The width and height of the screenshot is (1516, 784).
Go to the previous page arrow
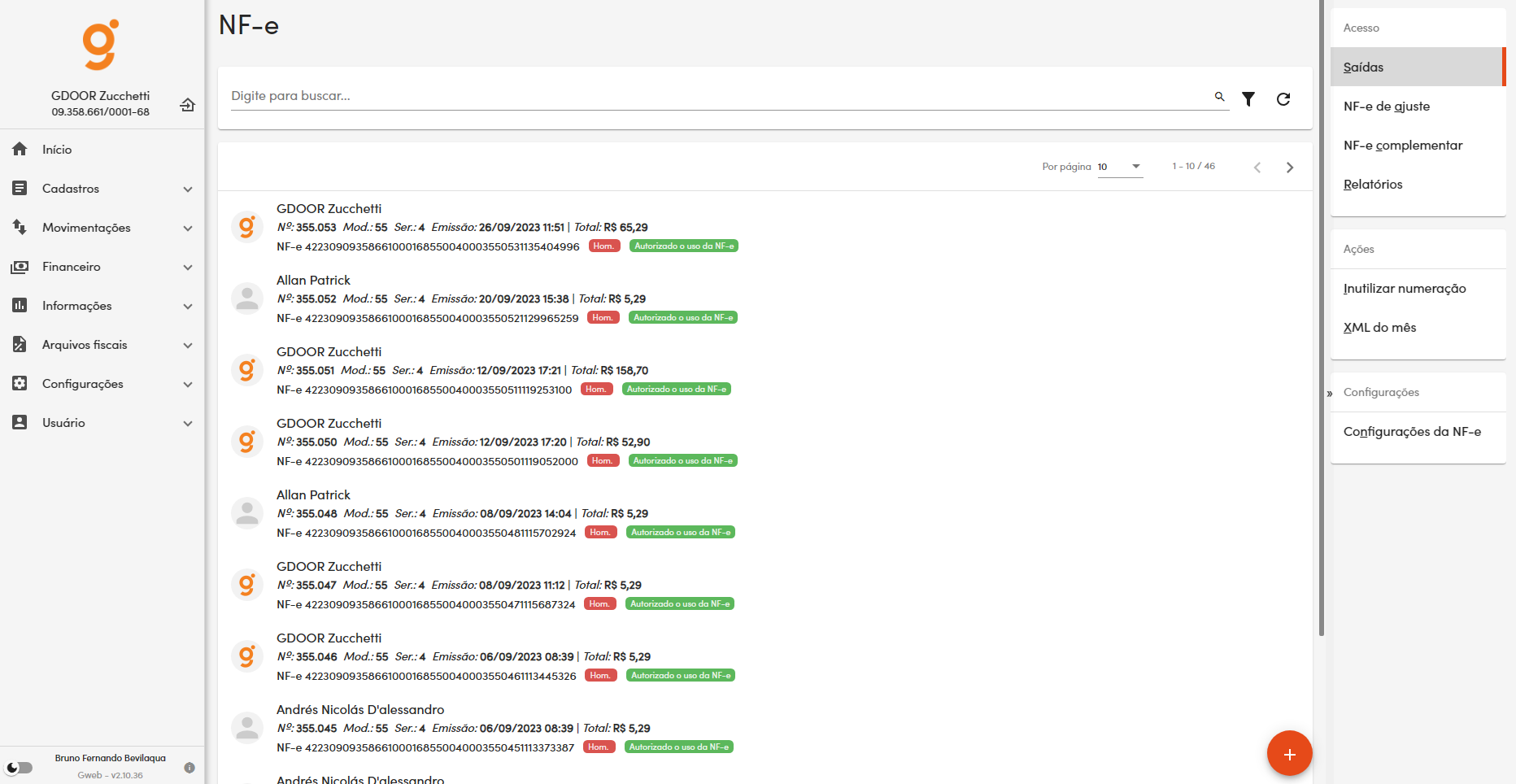click(1257, 167)
